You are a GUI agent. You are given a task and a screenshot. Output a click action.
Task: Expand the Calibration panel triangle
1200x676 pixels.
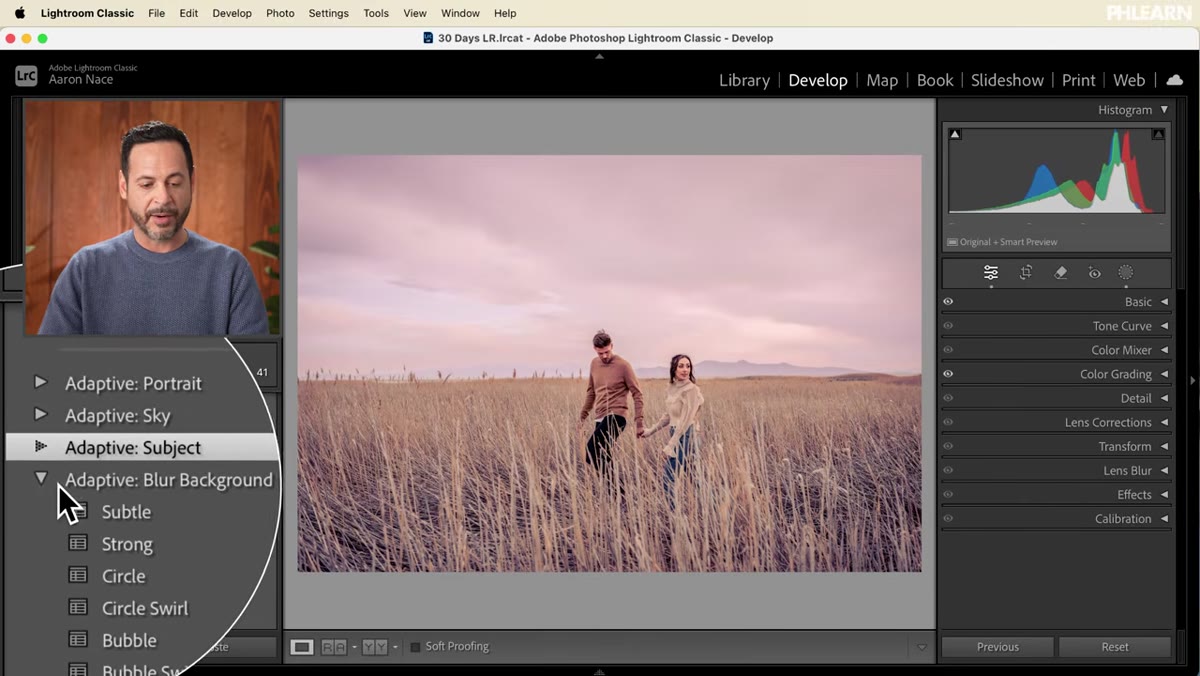[x=1164, y=519]
